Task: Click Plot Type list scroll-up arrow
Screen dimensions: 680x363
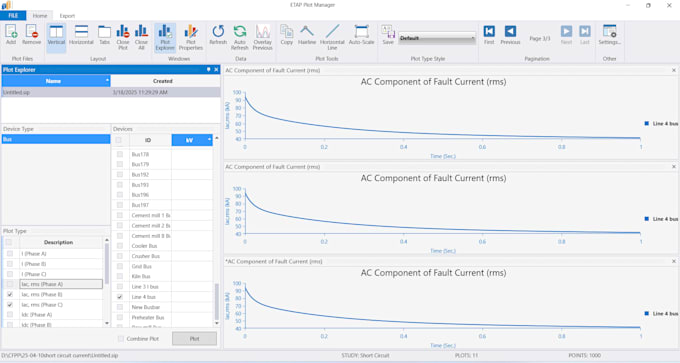Action: click(x=107, y=240)
